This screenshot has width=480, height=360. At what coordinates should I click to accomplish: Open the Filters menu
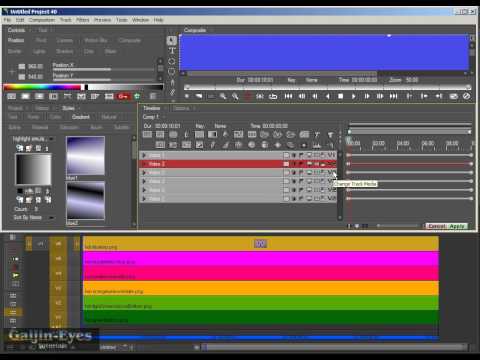tap(83, 20)
